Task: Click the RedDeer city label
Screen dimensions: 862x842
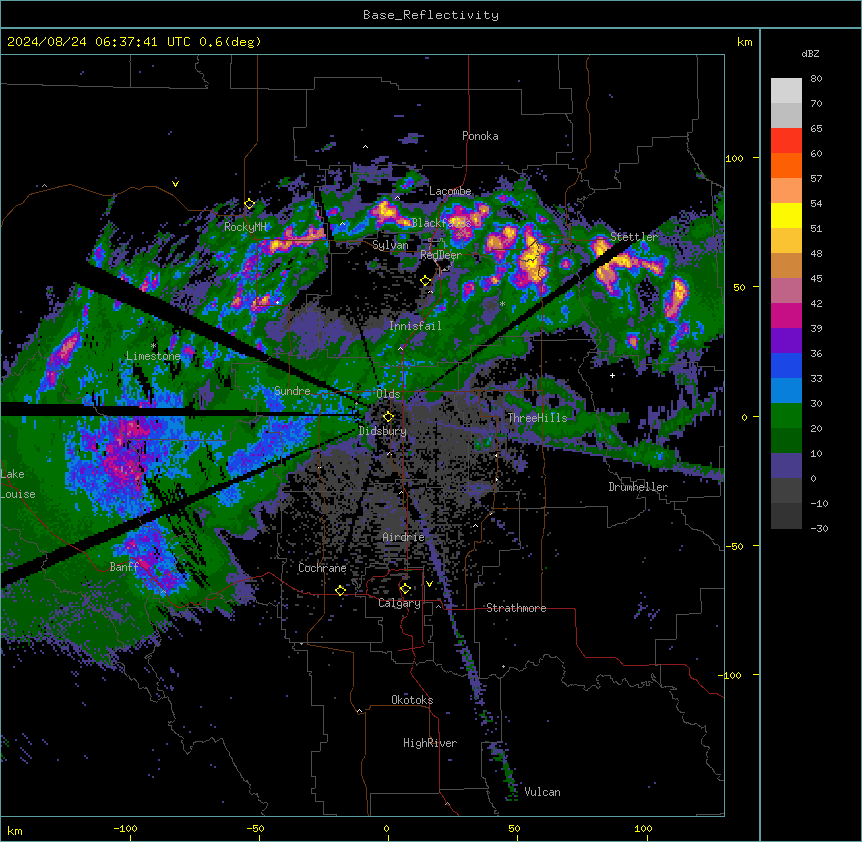Action: (441, 255)
